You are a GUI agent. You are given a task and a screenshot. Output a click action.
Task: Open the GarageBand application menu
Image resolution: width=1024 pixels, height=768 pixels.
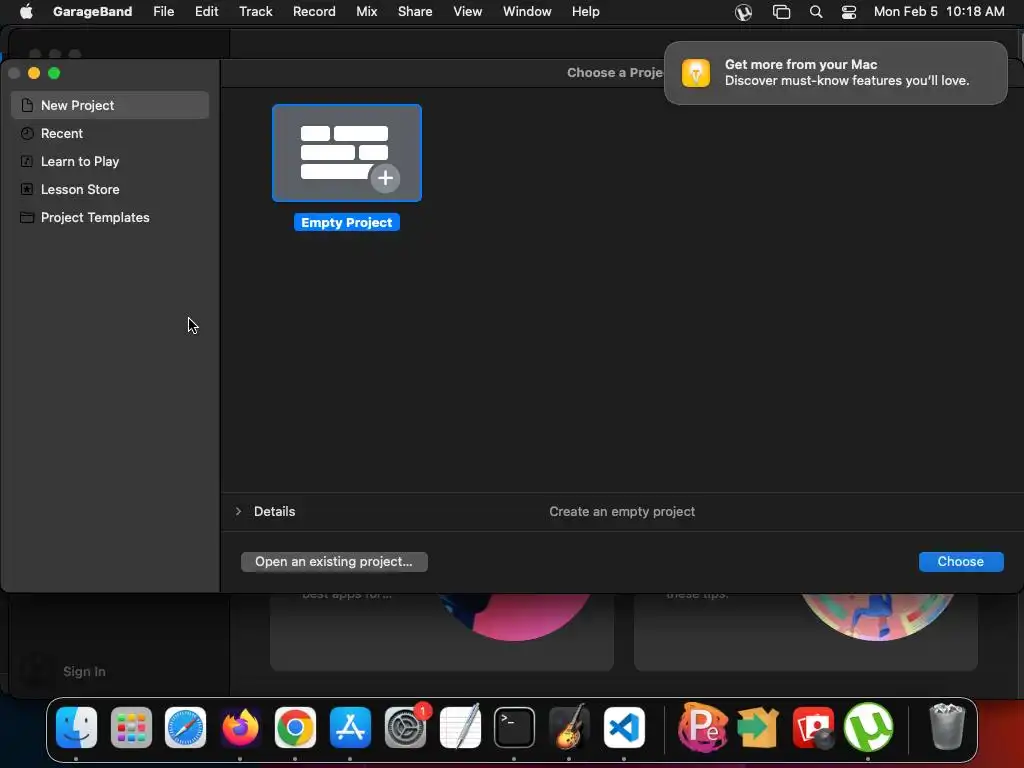(x=92, y=11)
